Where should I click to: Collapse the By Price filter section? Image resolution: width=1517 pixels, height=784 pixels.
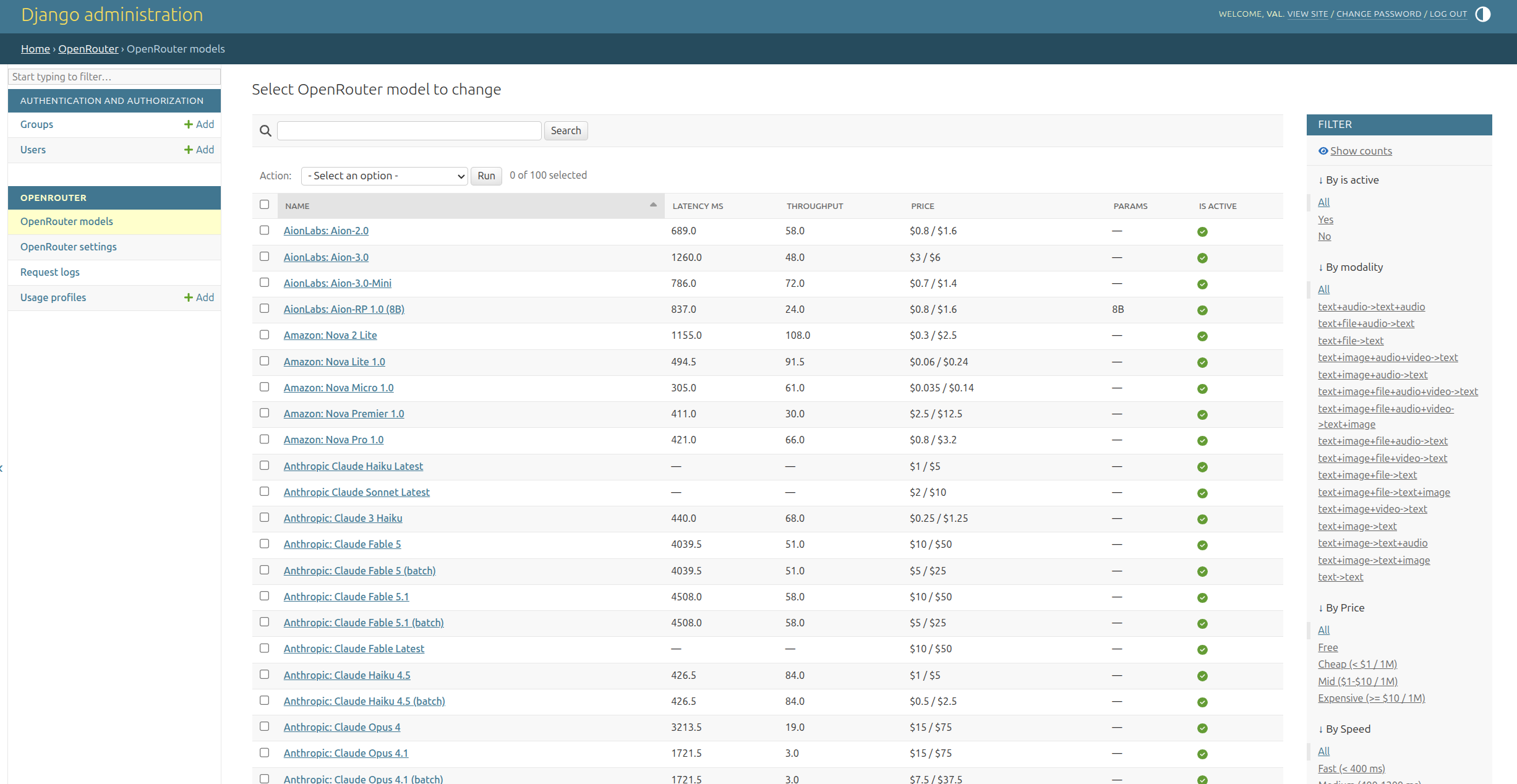tap(1341, 608)
